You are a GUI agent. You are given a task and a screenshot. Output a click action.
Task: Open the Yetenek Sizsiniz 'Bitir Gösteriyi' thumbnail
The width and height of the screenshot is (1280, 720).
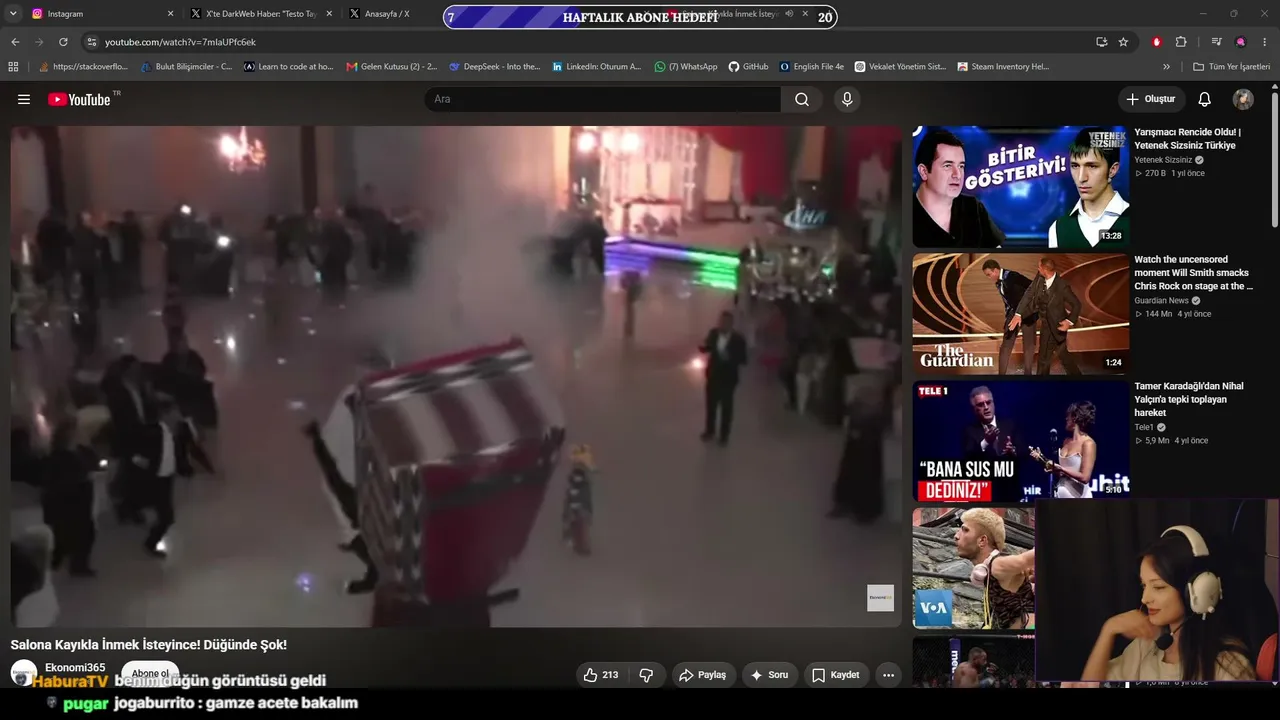click(x=1021, y=186)
